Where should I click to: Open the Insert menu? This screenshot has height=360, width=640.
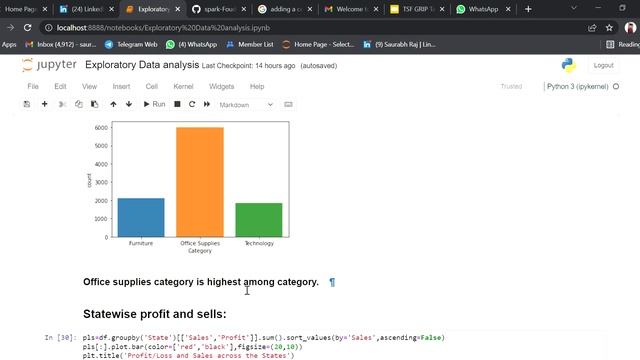121,87
